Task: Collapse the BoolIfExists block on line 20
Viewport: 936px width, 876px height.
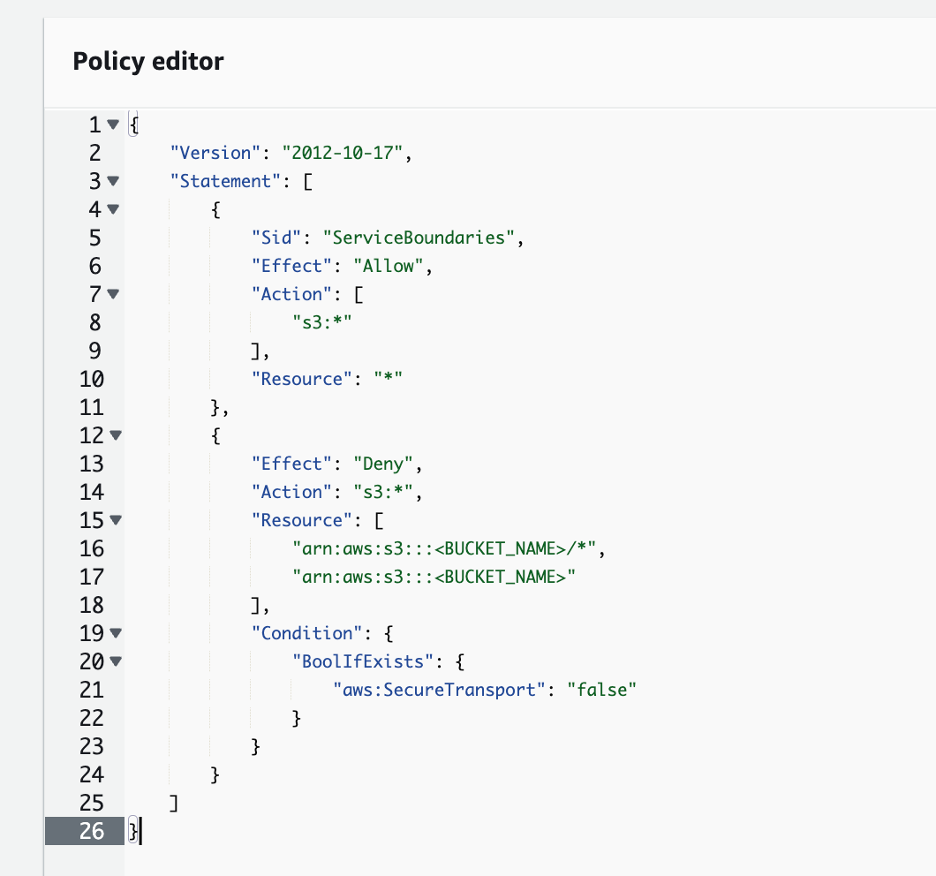Action: coord(116,661)
